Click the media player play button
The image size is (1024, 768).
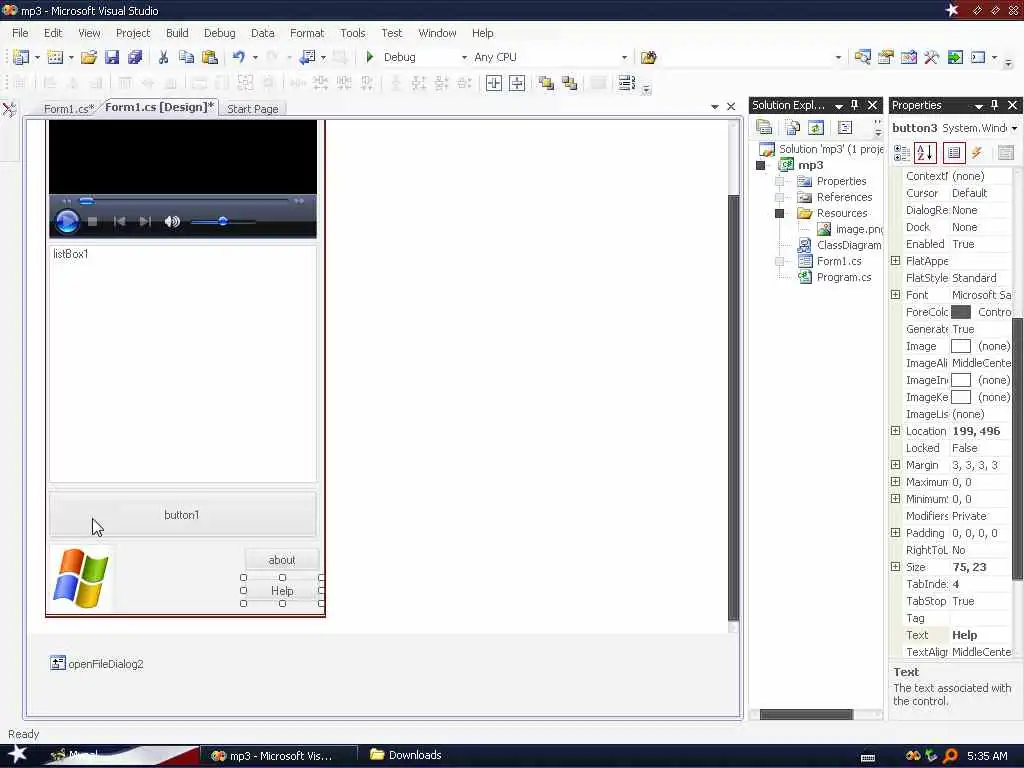[67, 221]
